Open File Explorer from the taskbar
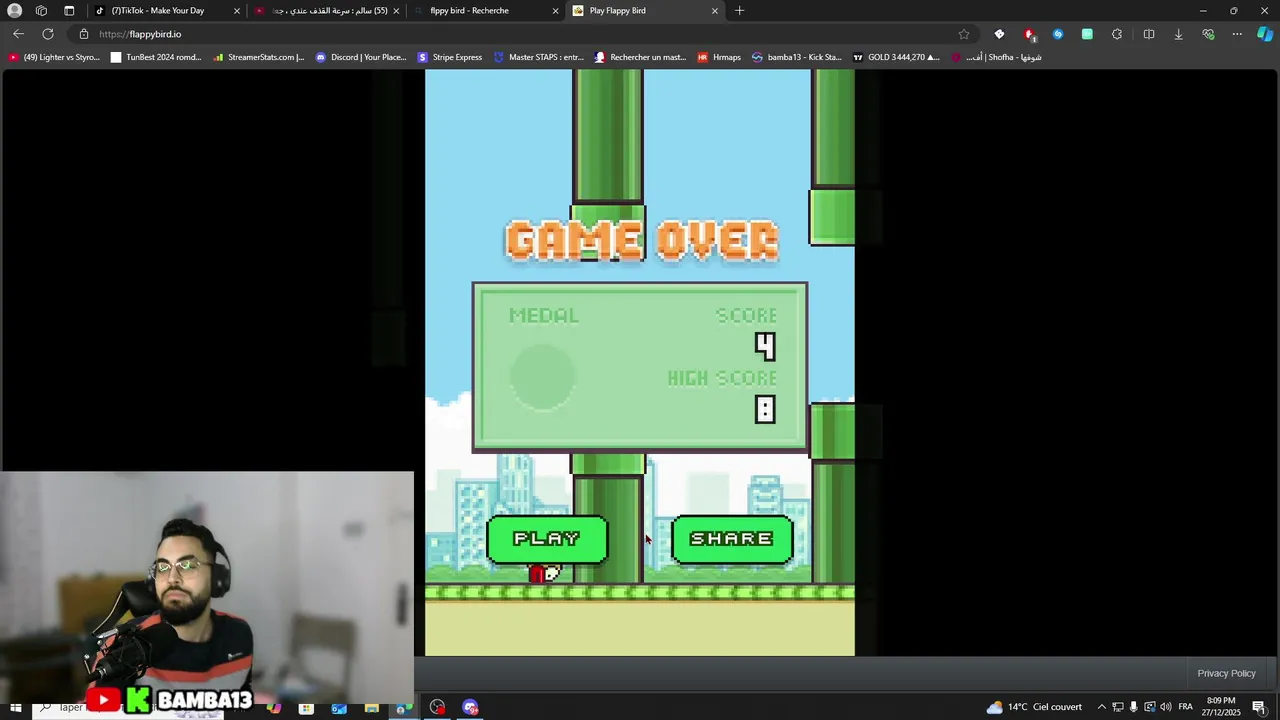The width and height of the screenshot is (1280, 720). click(372, 708)
